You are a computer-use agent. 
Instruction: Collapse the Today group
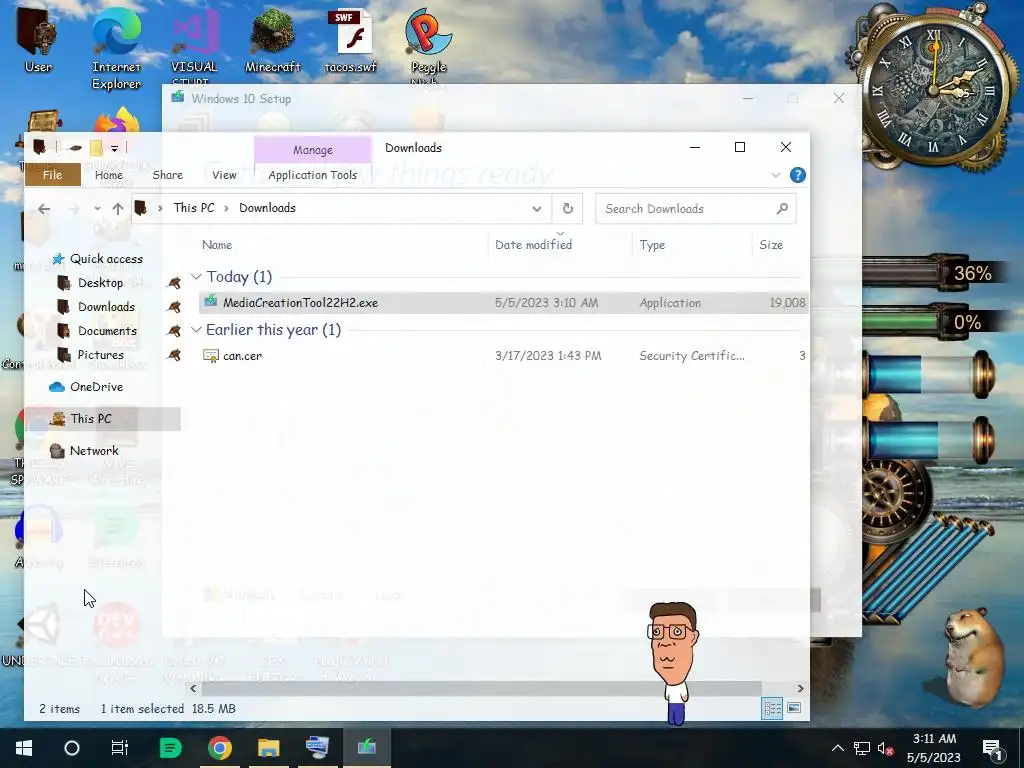[x=196, y=277]
